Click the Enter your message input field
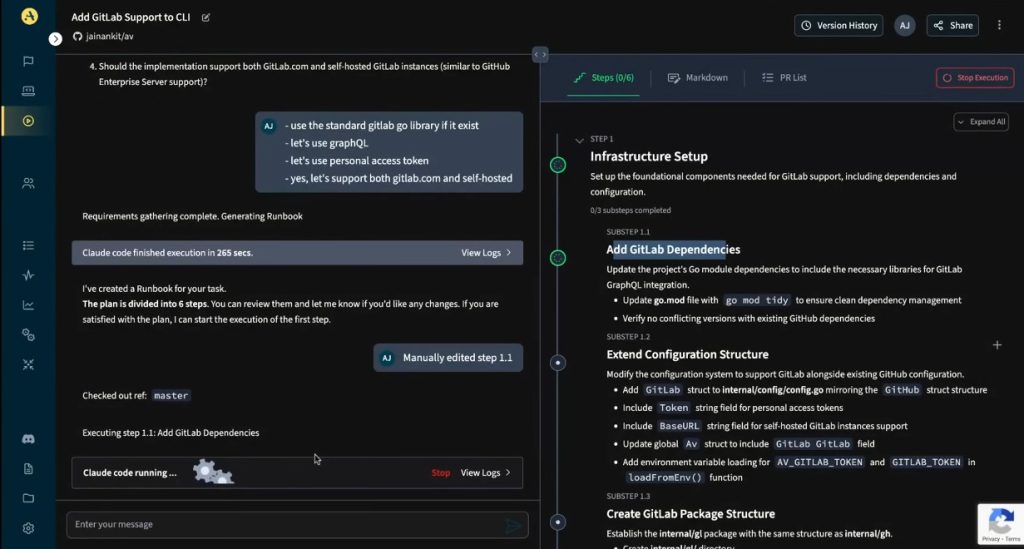 [x=285, y=525]
